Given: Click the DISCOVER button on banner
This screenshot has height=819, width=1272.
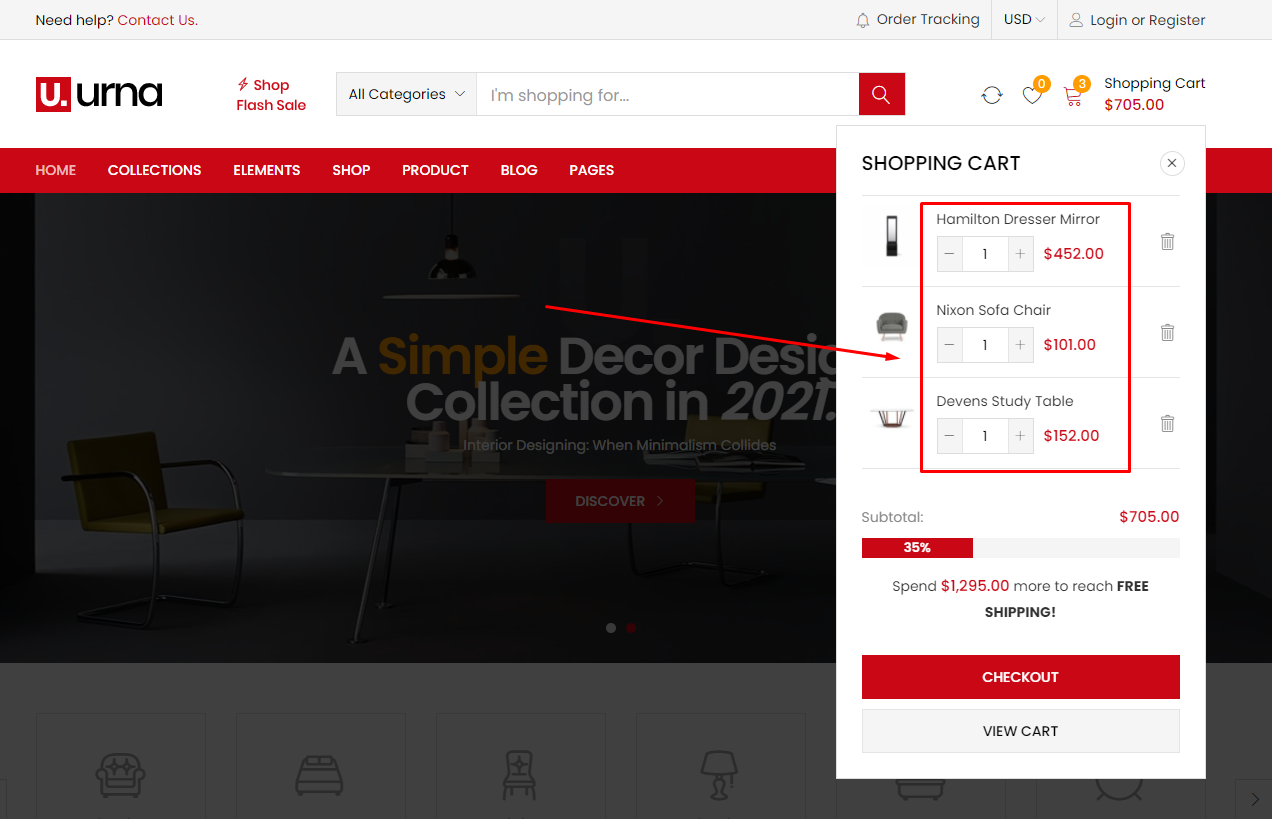Looking at the screenshot, I should (620, 501).
